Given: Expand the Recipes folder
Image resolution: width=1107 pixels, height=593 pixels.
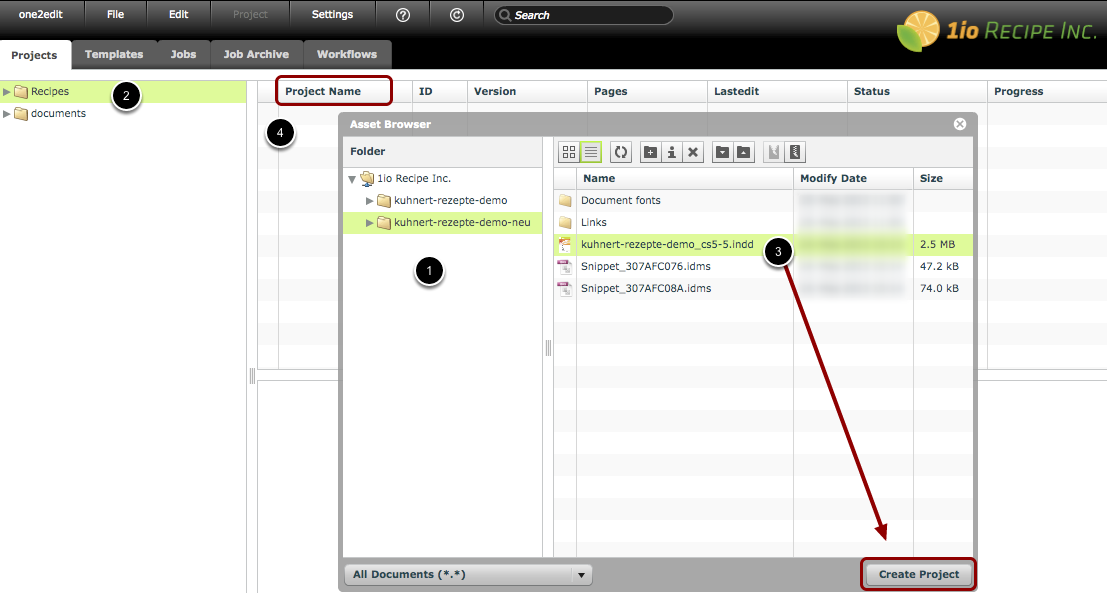Looking at the screenshot, I should (6, 92).
